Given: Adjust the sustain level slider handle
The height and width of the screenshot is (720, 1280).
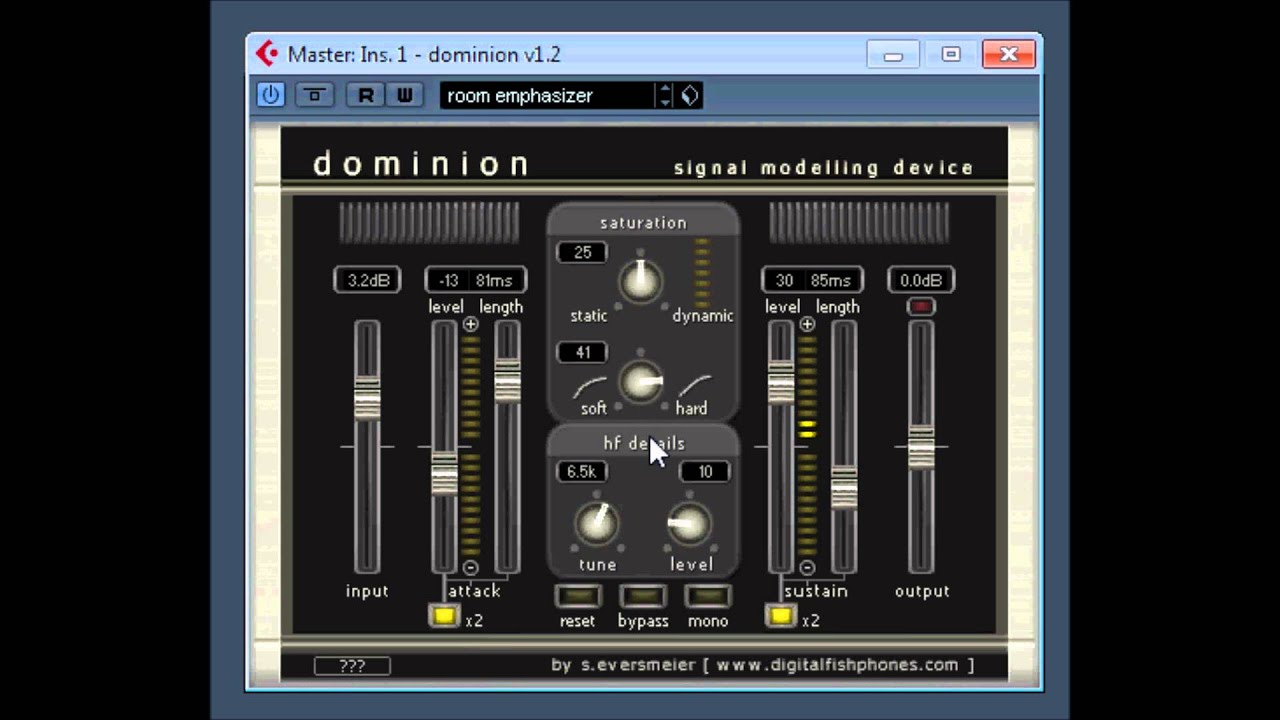Looking at the screenshot, I should (781, 382).
